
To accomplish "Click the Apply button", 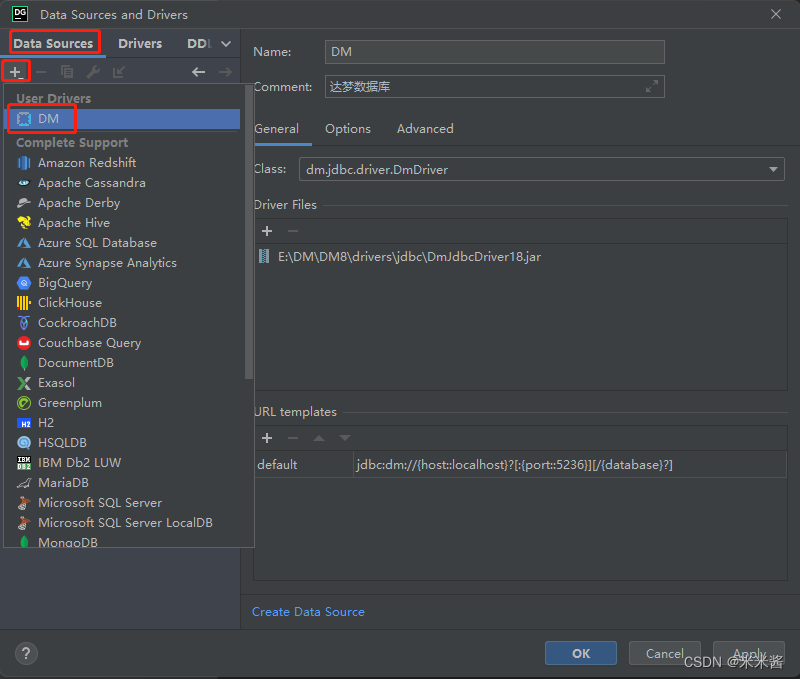I will 748,653.
